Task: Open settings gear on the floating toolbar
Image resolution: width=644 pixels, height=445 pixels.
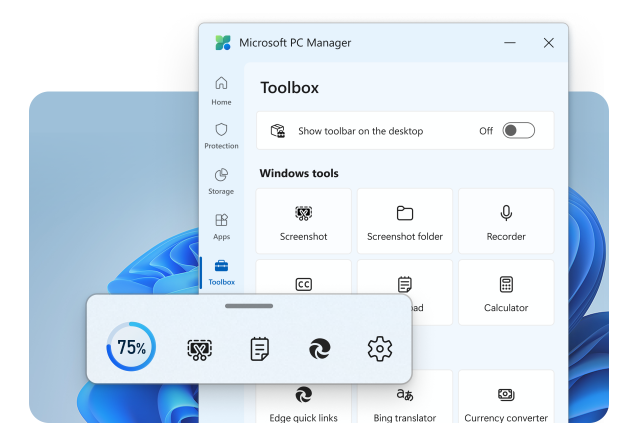Action: tap(380, 349)
